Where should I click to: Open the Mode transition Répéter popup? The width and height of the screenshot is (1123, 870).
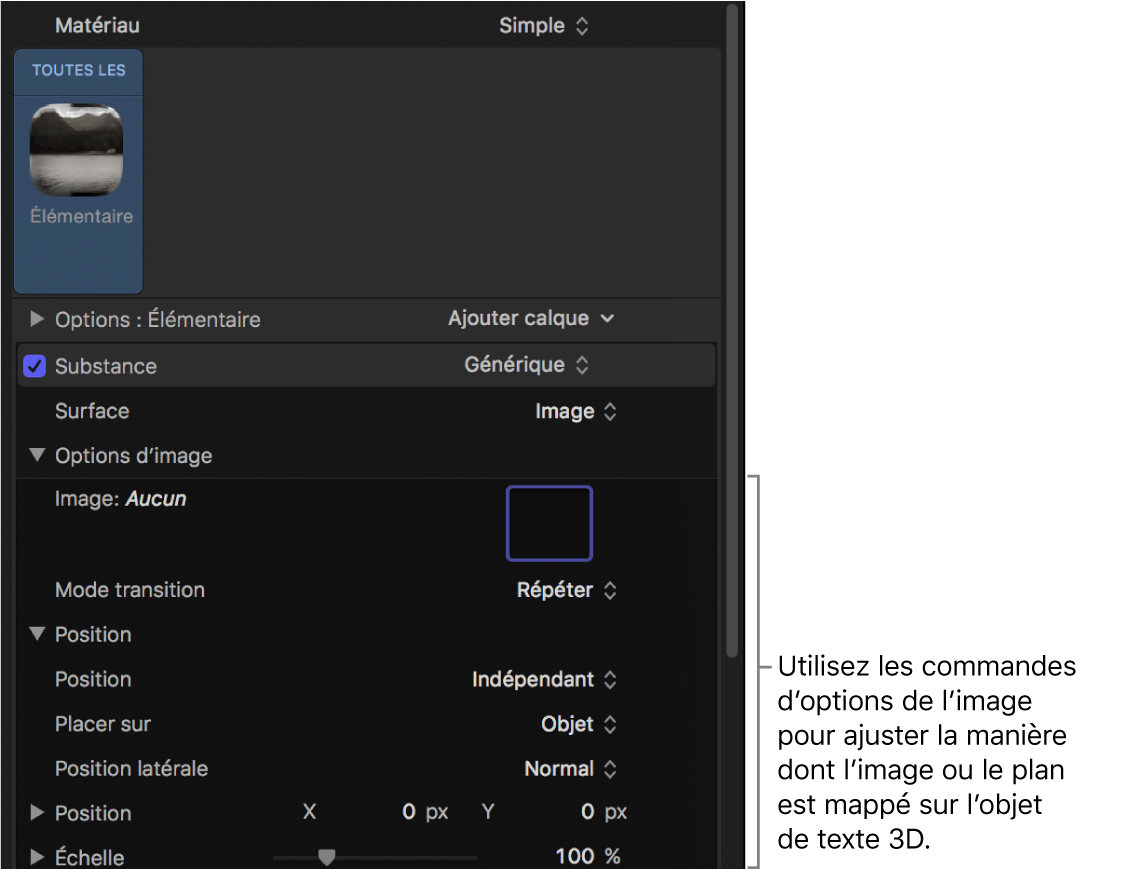click(x=567, y=590)
